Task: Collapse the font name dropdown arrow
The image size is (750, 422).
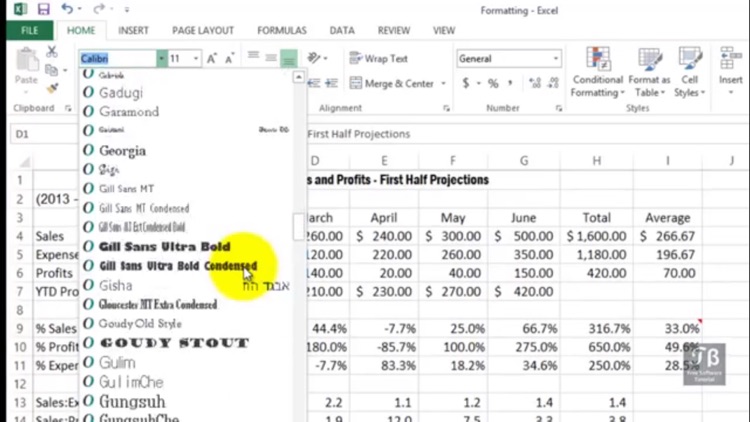Action: click(162, 58)
